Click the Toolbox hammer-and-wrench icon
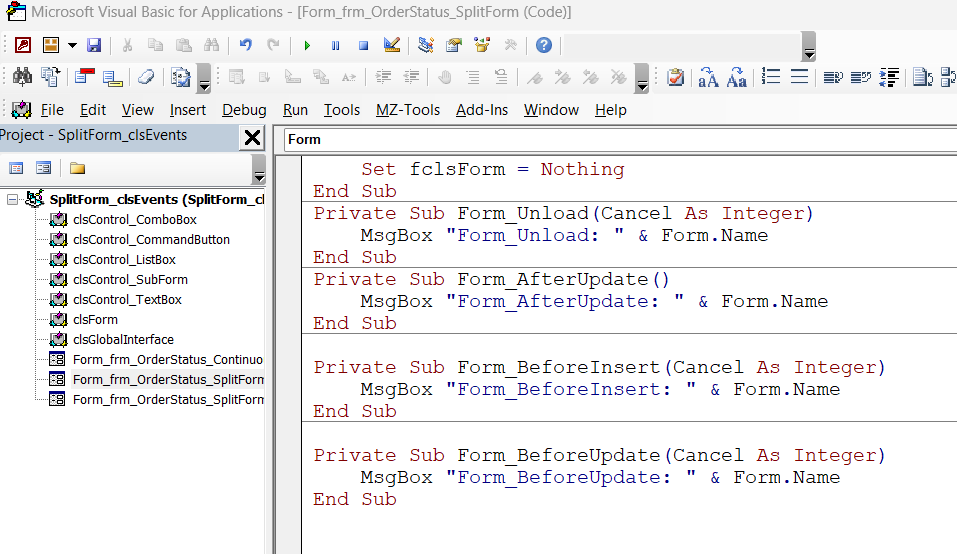Screen dimensions: 957x554 click(x=510, y=45)
